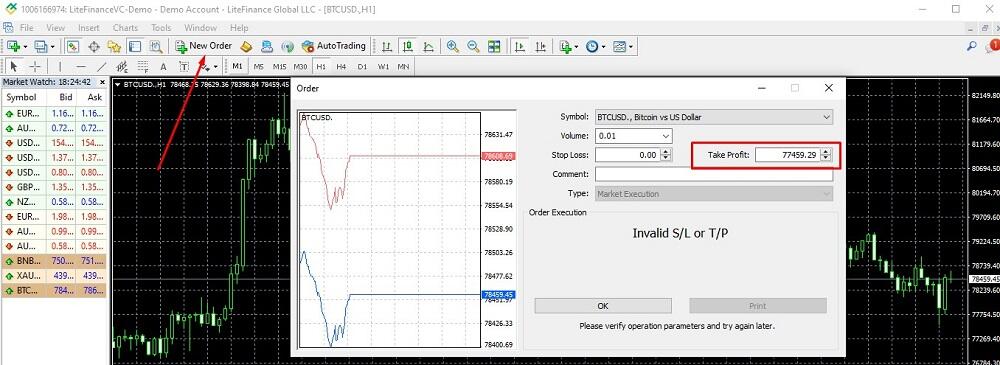
Task: Select the vertical line drawing tool
Action: [60, 66]
